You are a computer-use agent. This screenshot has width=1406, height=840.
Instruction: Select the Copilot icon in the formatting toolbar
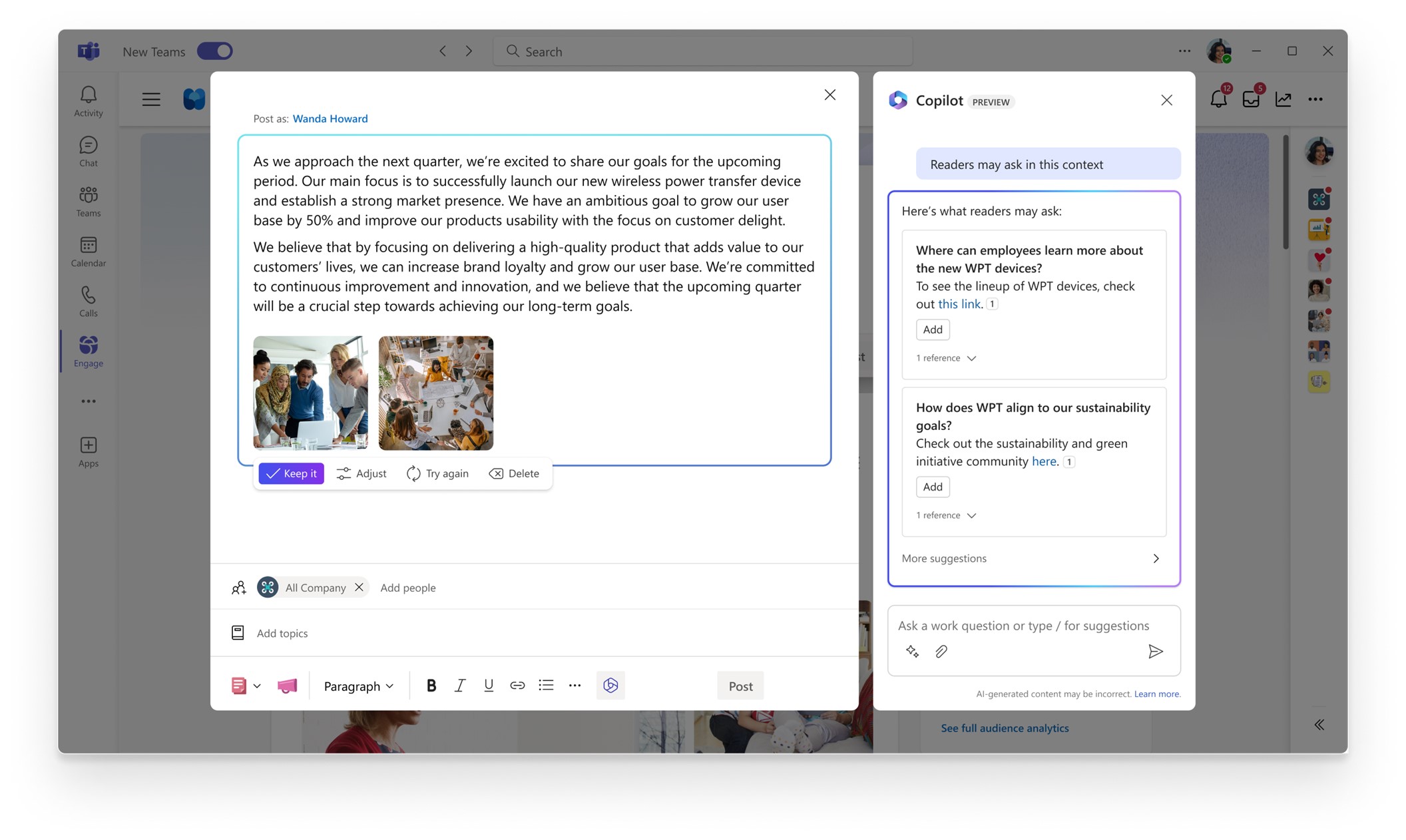point(610,685)
